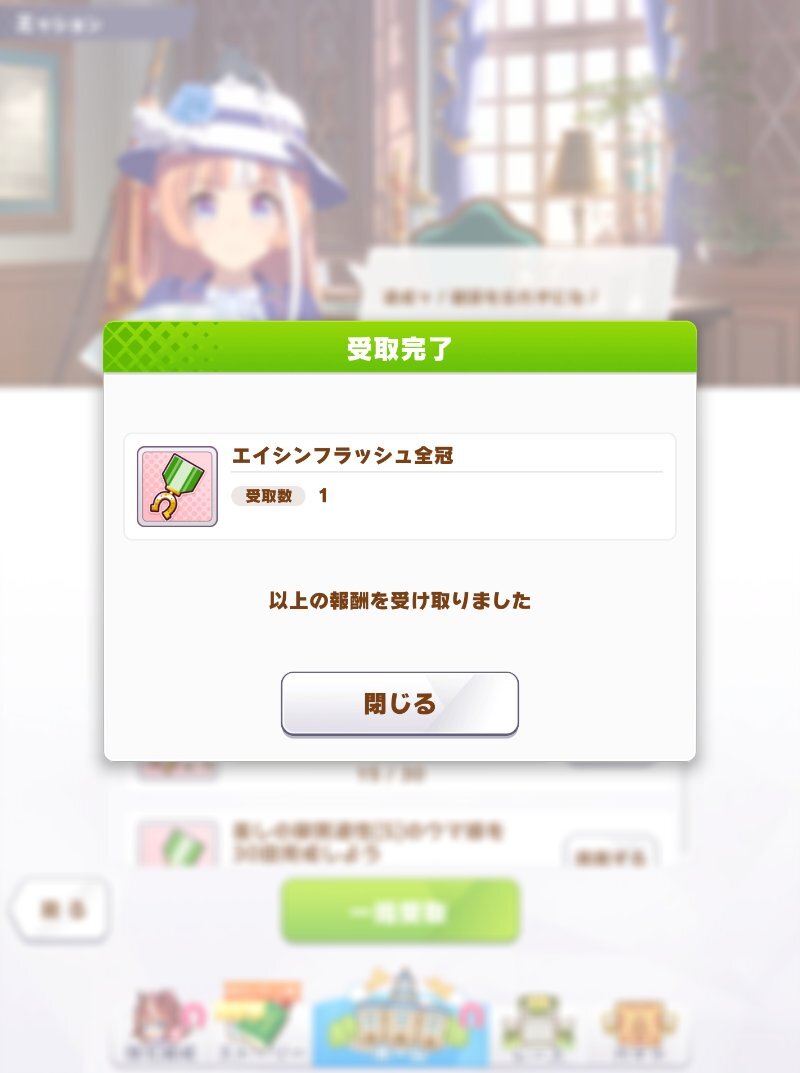Image resolution: width=800 pixels, height=1073 pixels.
Task: Click the 受取数 count label
Action: (268, 495)
